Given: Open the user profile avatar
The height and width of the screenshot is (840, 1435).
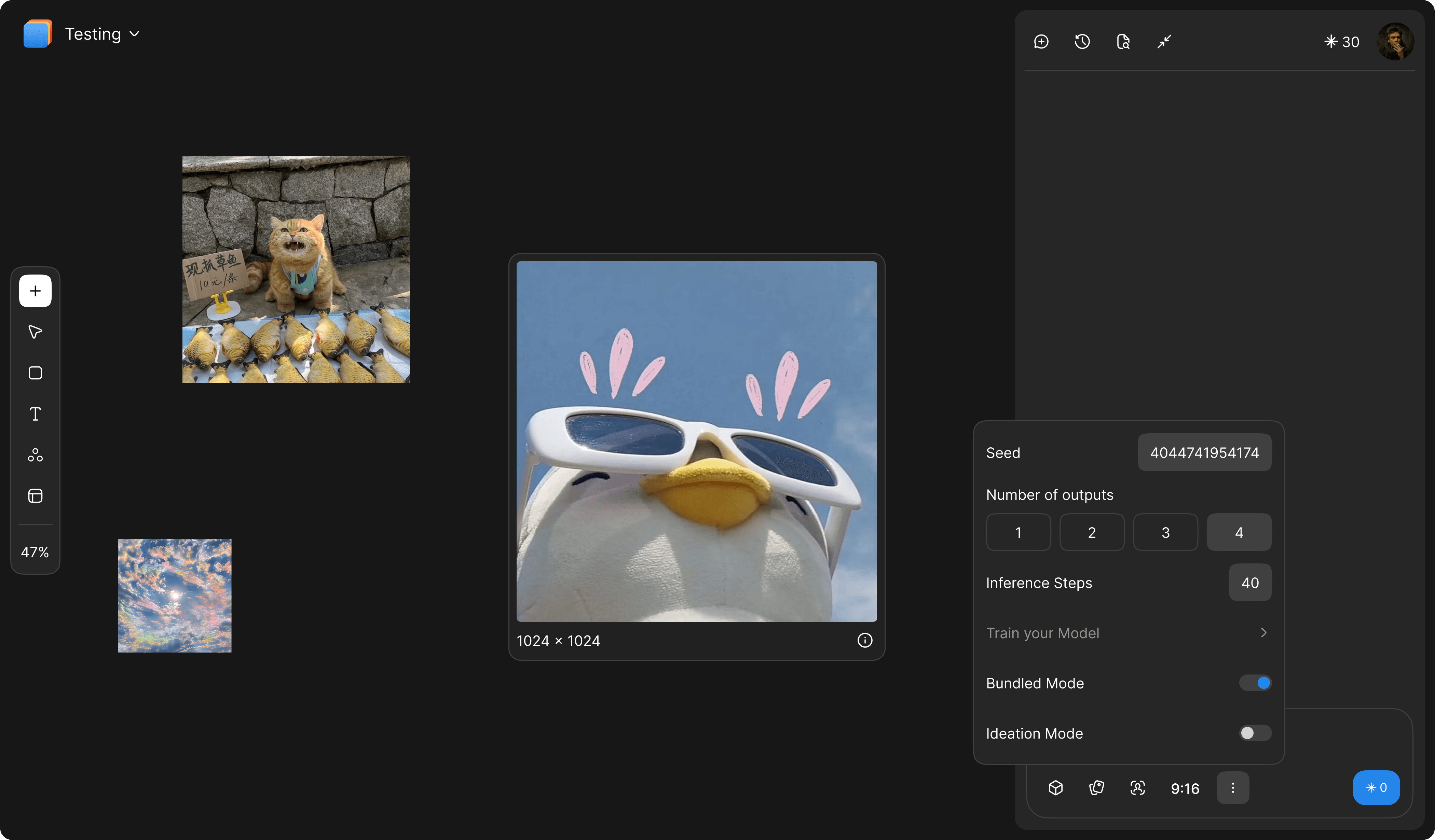Looking at the screenshot, I should (1395, 42).
